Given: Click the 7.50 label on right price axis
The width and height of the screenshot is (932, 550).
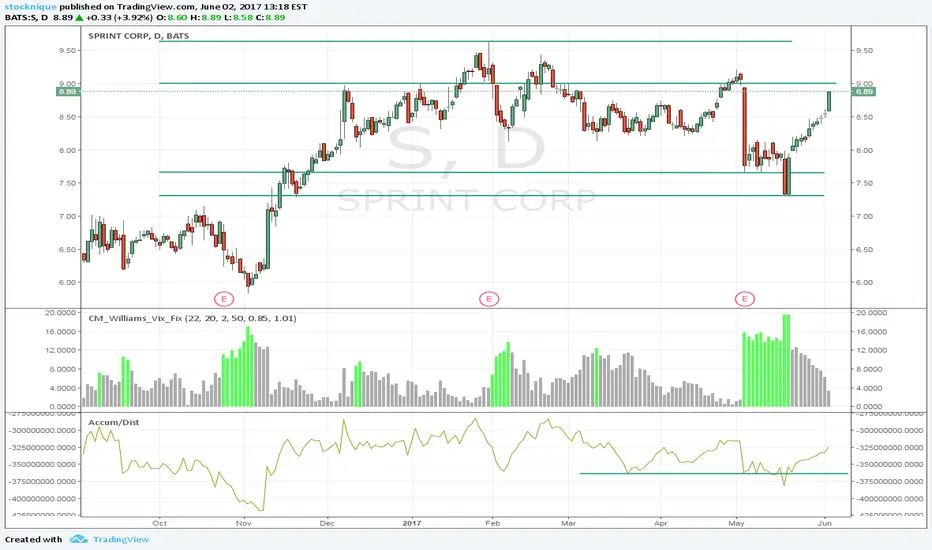Looking at the screenshot, I should tap(864, 183).
